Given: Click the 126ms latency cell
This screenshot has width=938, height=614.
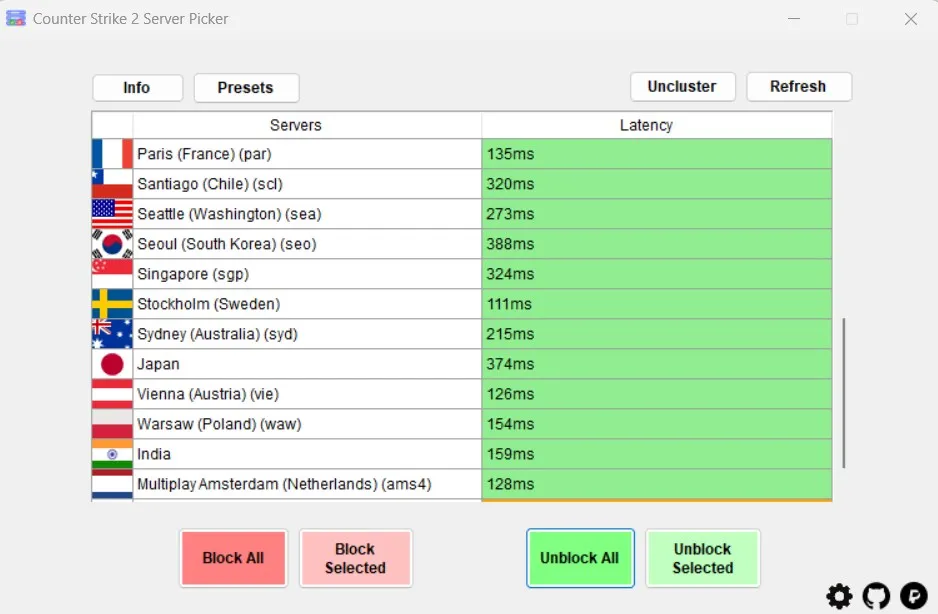Looking at the screenshot, I should point(656,394).
